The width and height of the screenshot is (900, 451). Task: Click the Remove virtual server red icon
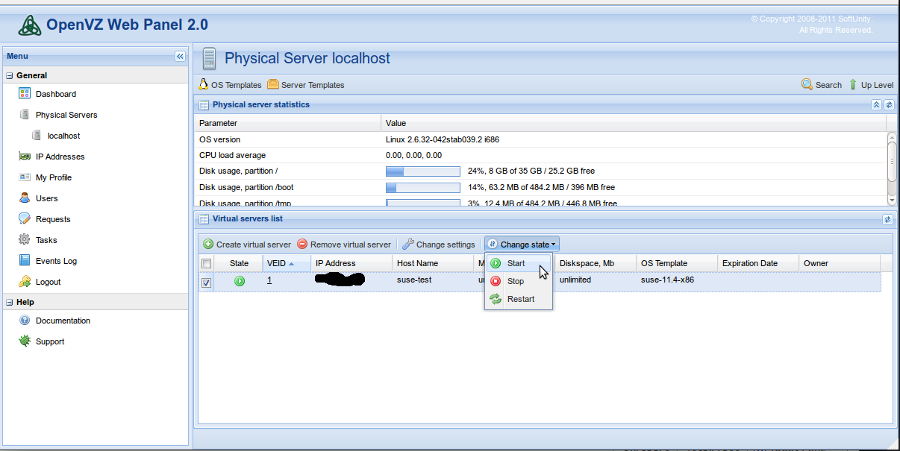pyautogui.click(x=302, y=244)
